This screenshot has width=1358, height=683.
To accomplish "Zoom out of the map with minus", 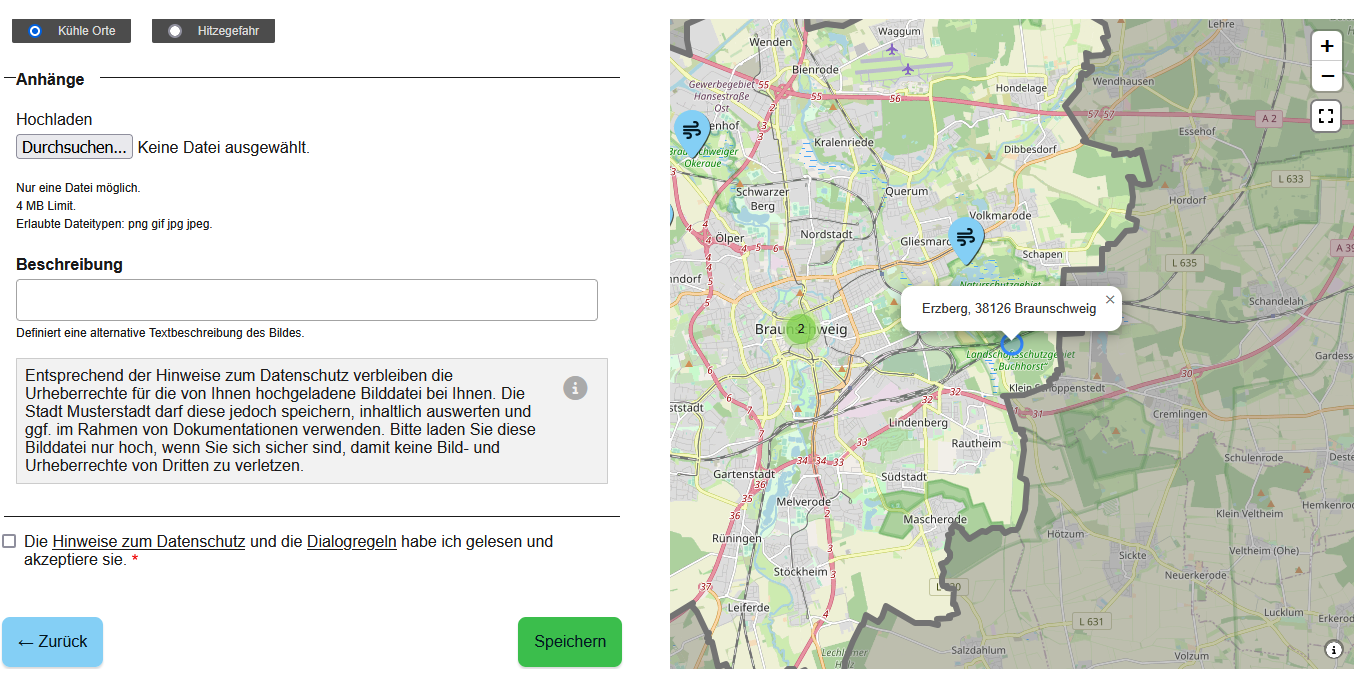I will [1327, 76].
